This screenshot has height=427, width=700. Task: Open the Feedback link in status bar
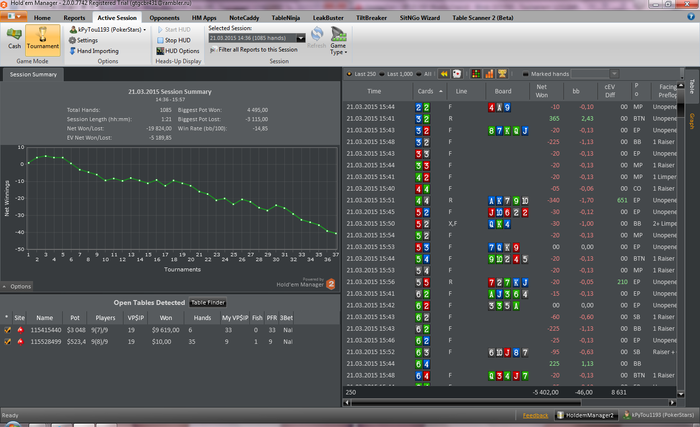tap(535, 414)
